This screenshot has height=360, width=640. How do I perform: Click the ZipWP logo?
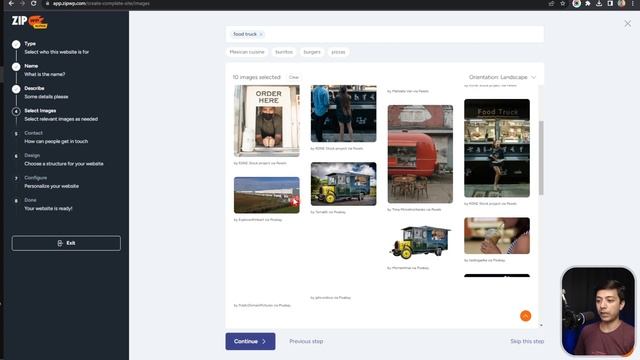pos(29,22)
